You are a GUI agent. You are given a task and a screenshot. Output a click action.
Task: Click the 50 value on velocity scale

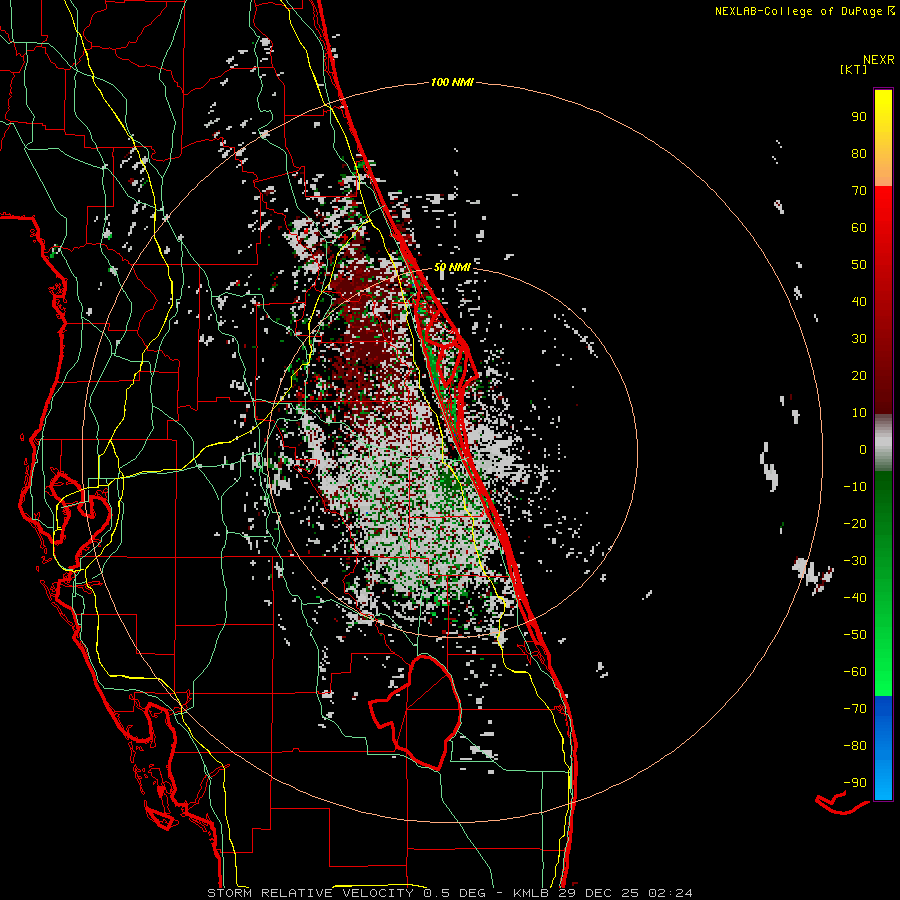coord(859,265)
